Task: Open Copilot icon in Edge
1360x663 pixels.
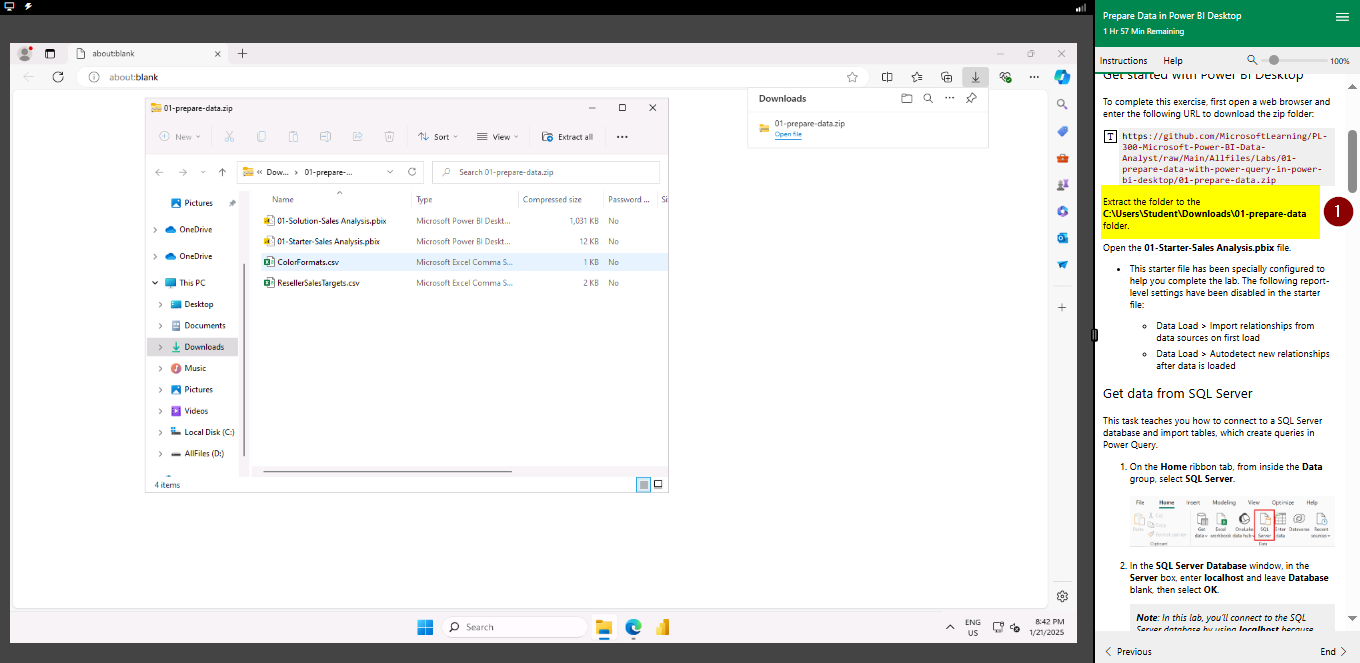Action: pyautogui.click(x=1062, y=77)
